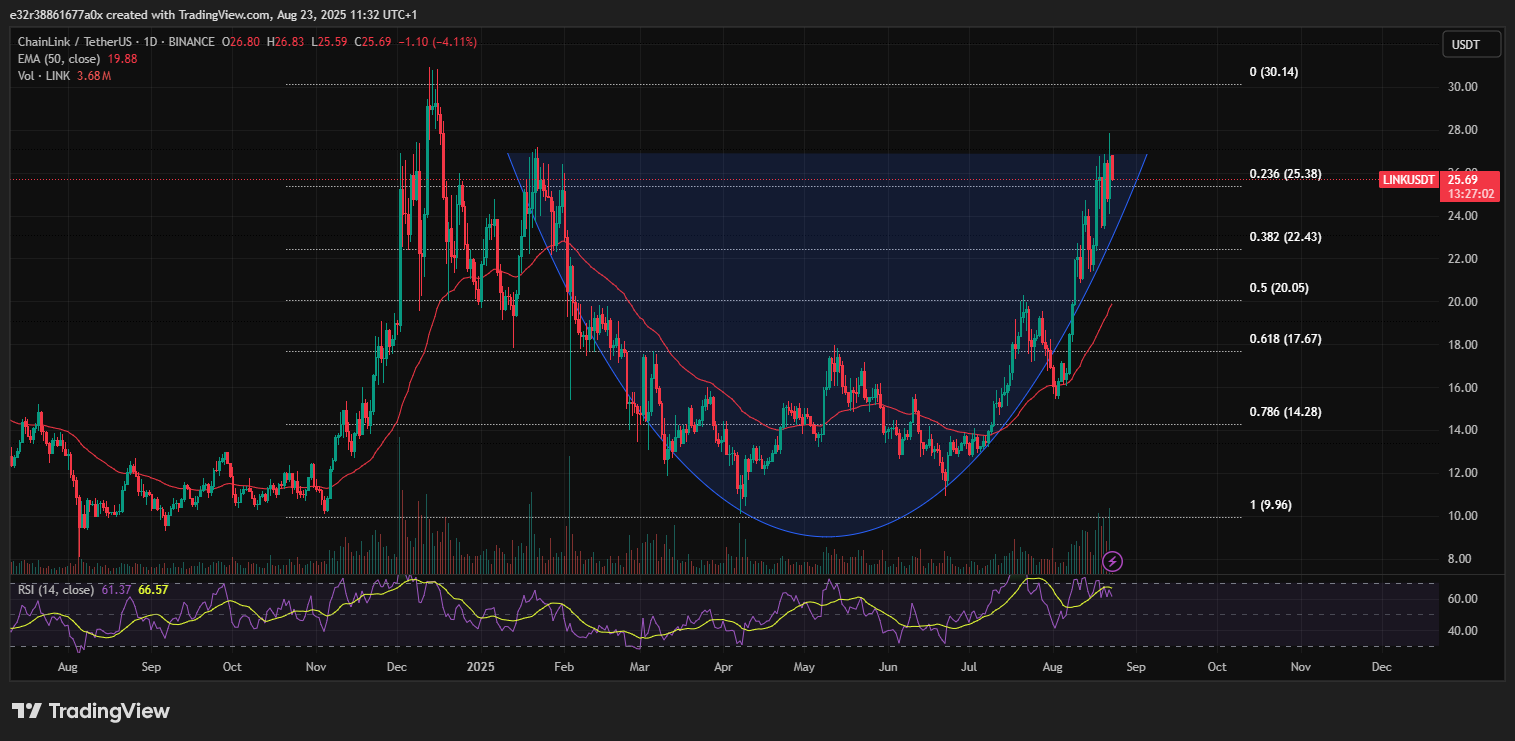Screen dimensions: 1515x741
Task: Click the Apr label on time axis
Action: pyautogui.click(x=723, y=665)
